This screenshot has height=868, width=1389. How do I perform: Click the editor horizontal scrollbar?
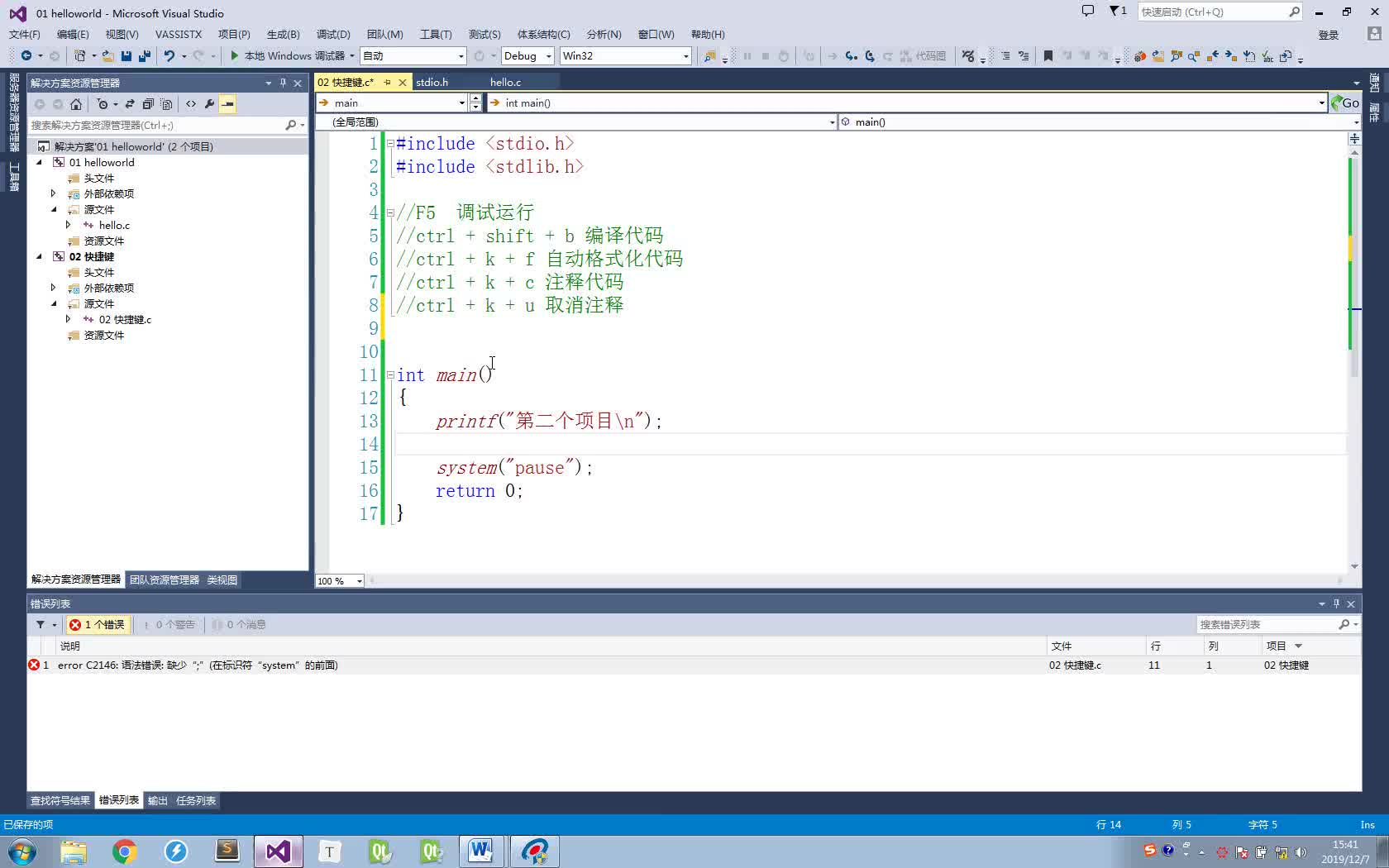pos(857,580)
